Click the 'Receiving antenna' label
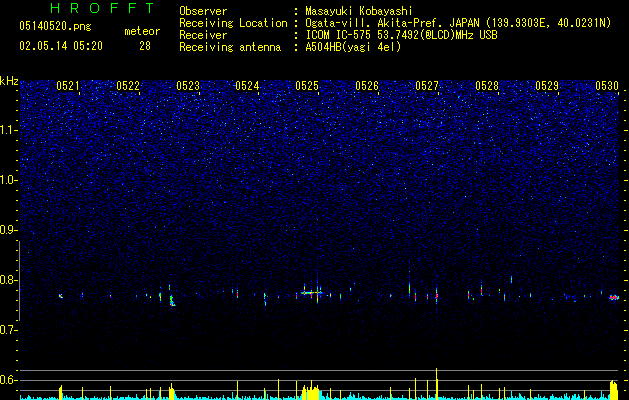The height and width of the screenshot is (400, 629). (x=230, y=47)
